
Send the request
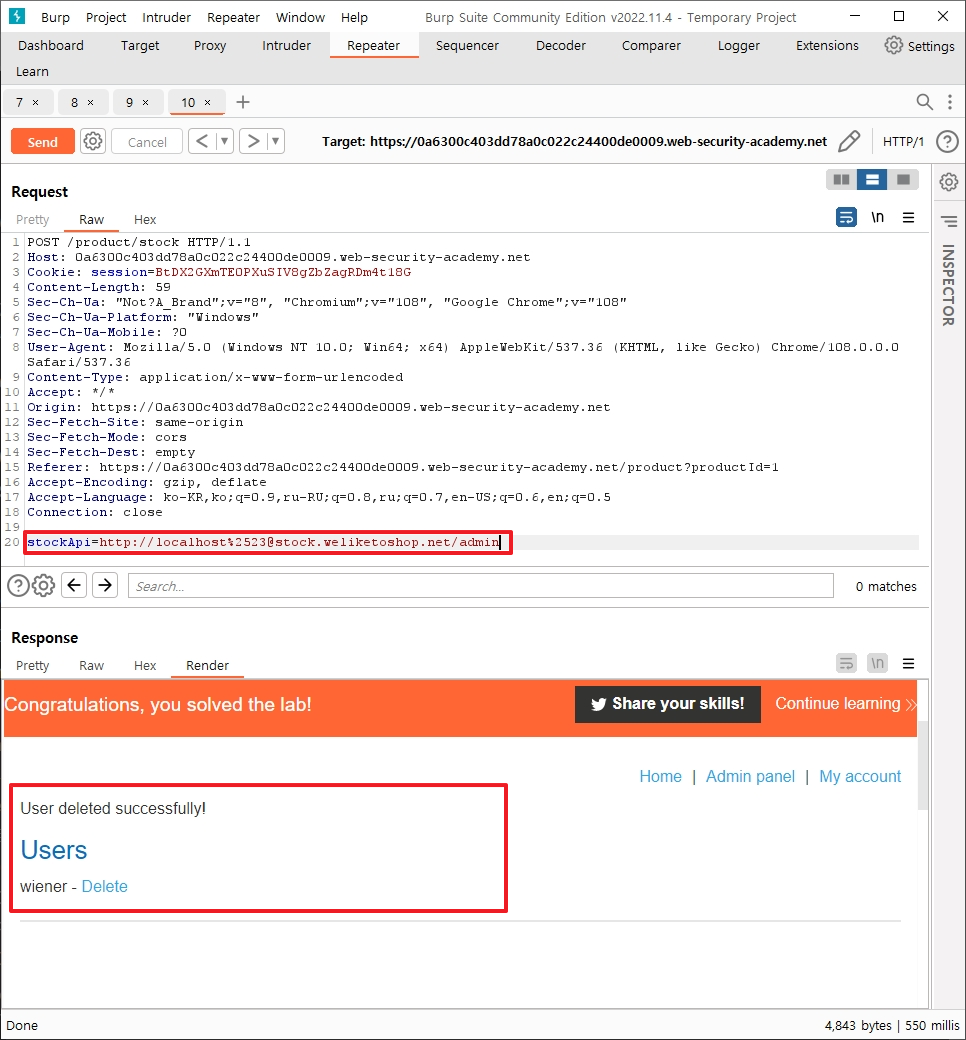pyautogui.click(x=42, y=141)
